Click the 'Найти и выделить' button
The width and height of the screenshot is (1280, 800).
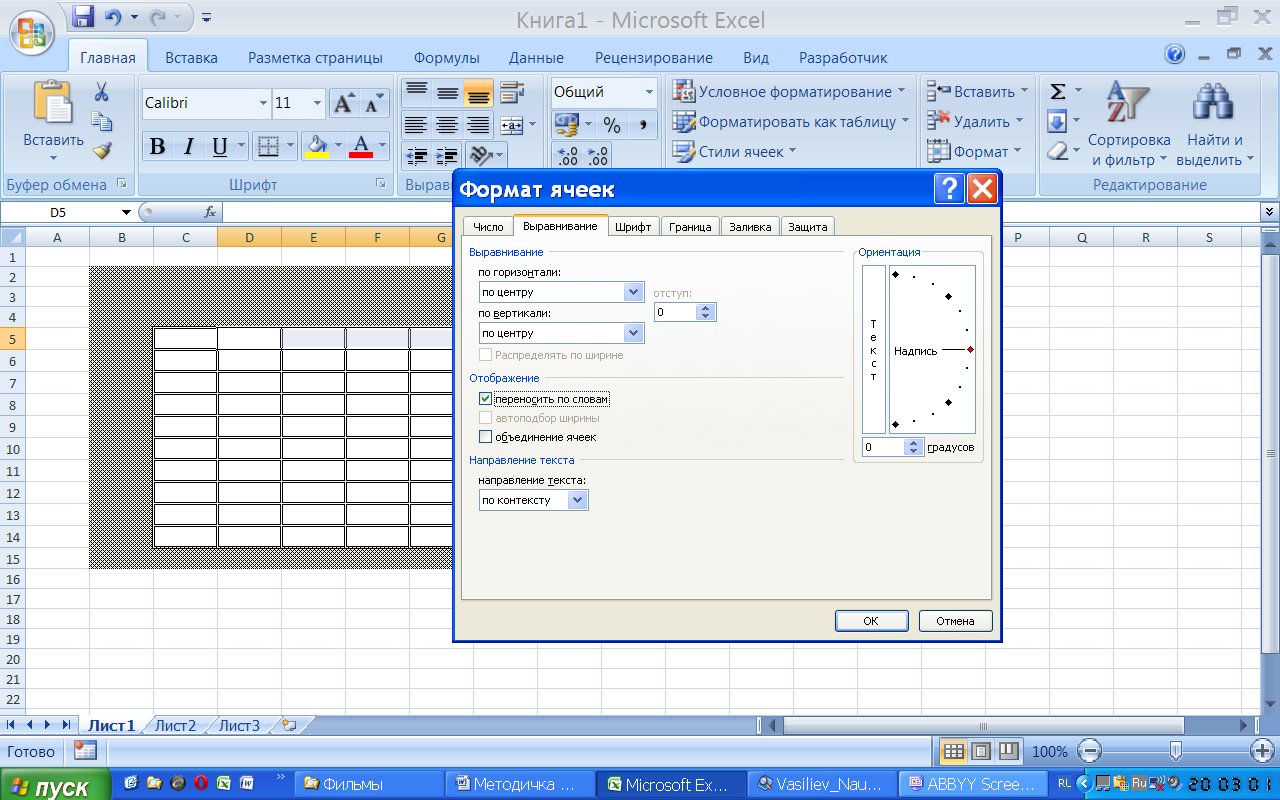click(x=1215, y=125)
